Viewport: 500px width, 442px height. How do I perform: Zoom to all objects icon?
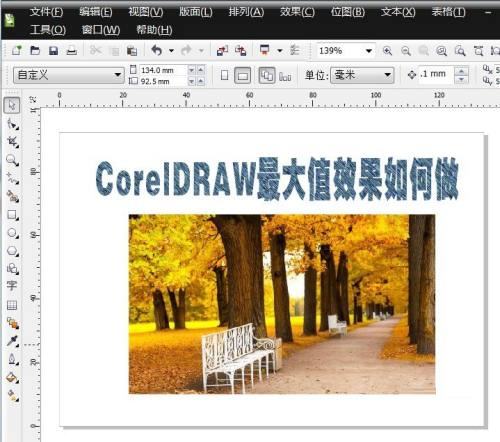click(442, 51)
